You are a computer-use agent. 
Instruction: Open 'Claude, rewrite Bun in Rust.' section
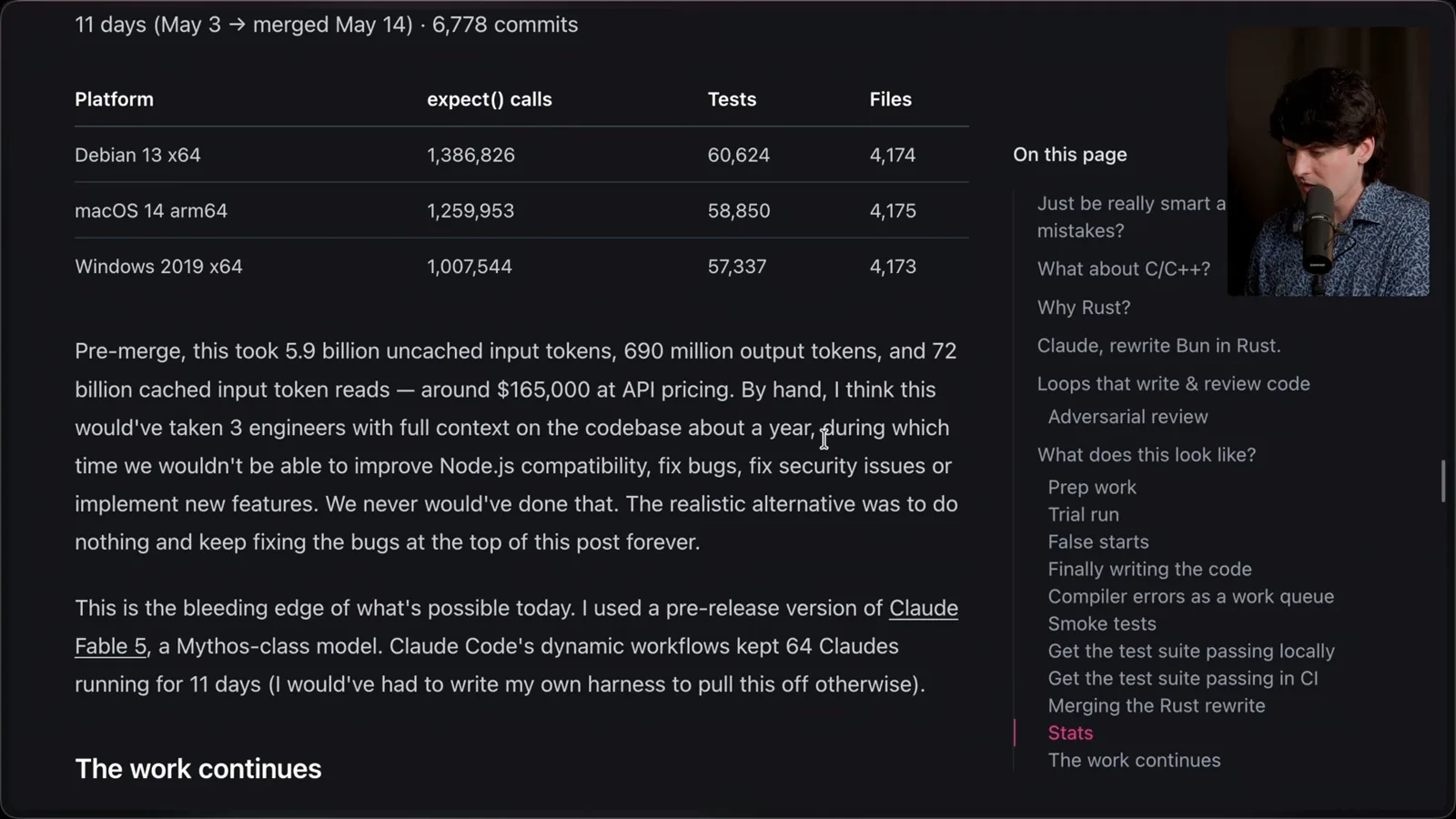click(x=1158, y=346)
